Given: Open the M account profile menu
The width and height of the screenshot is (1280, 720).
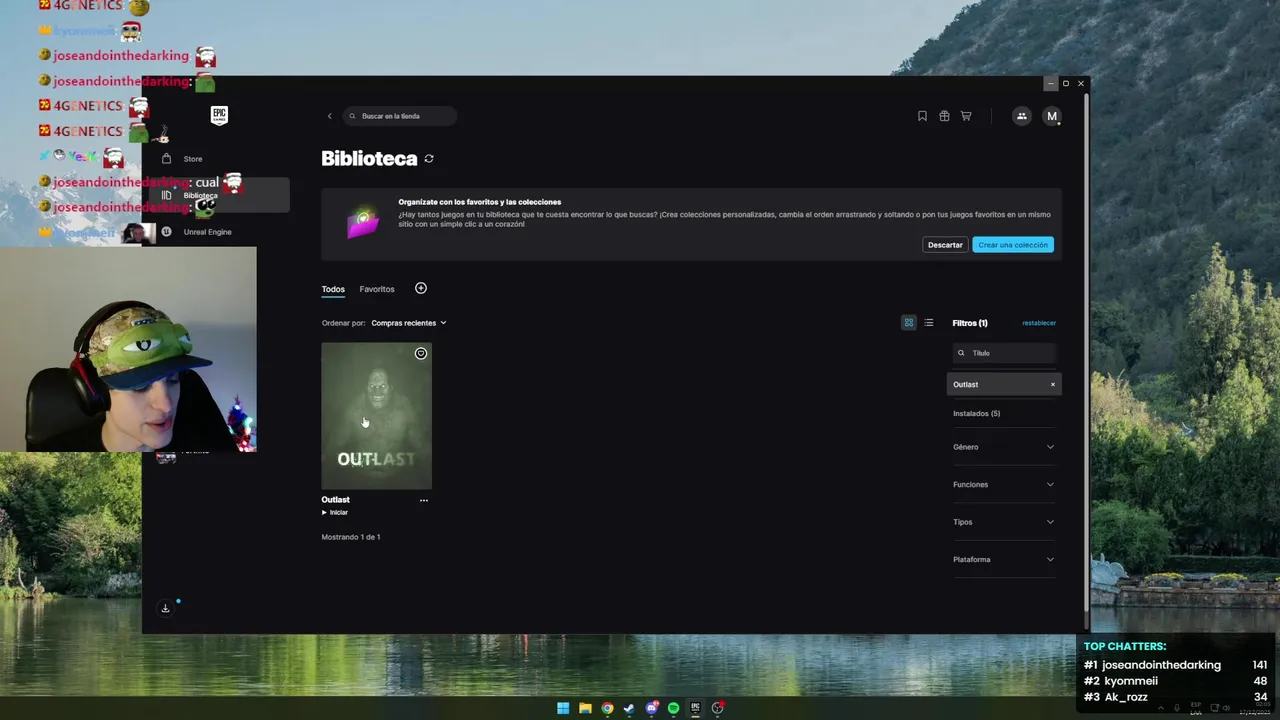Looking at the screenshot, I should pyautogui.click(x=1051, y=116).
